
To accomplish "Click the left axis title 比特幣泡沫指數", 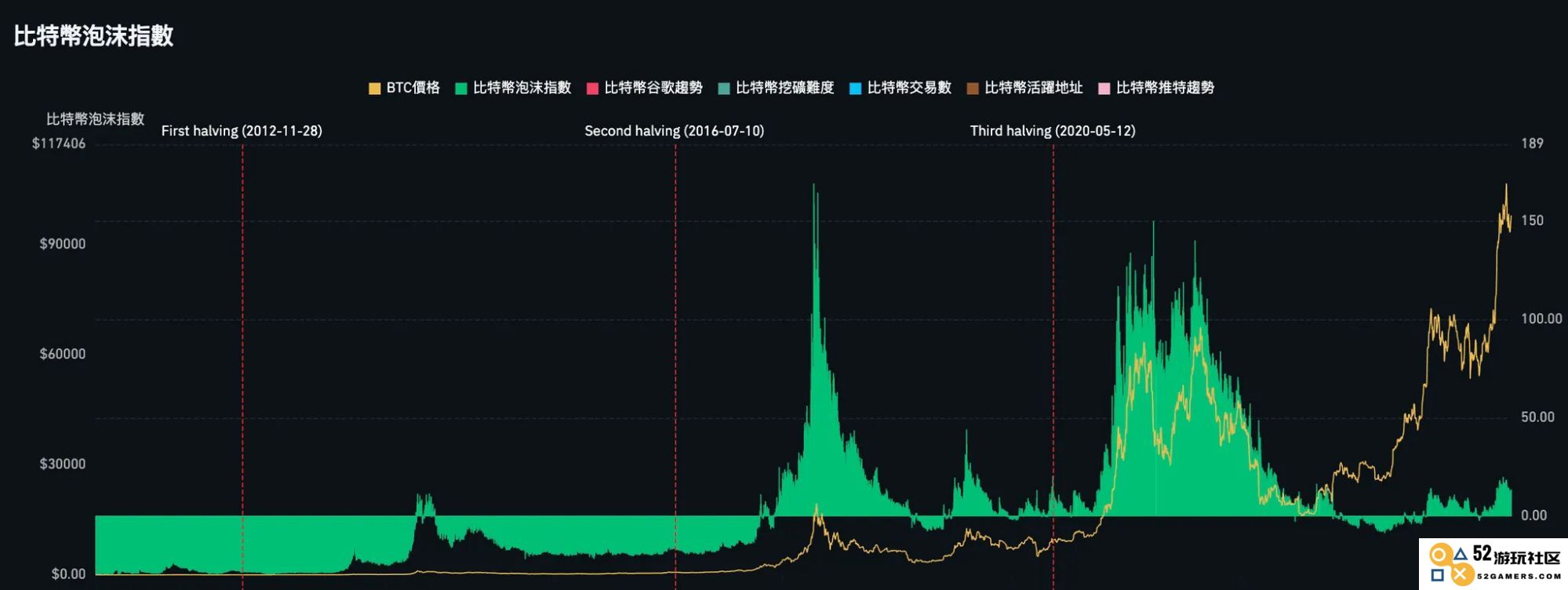I will (96, 119).
